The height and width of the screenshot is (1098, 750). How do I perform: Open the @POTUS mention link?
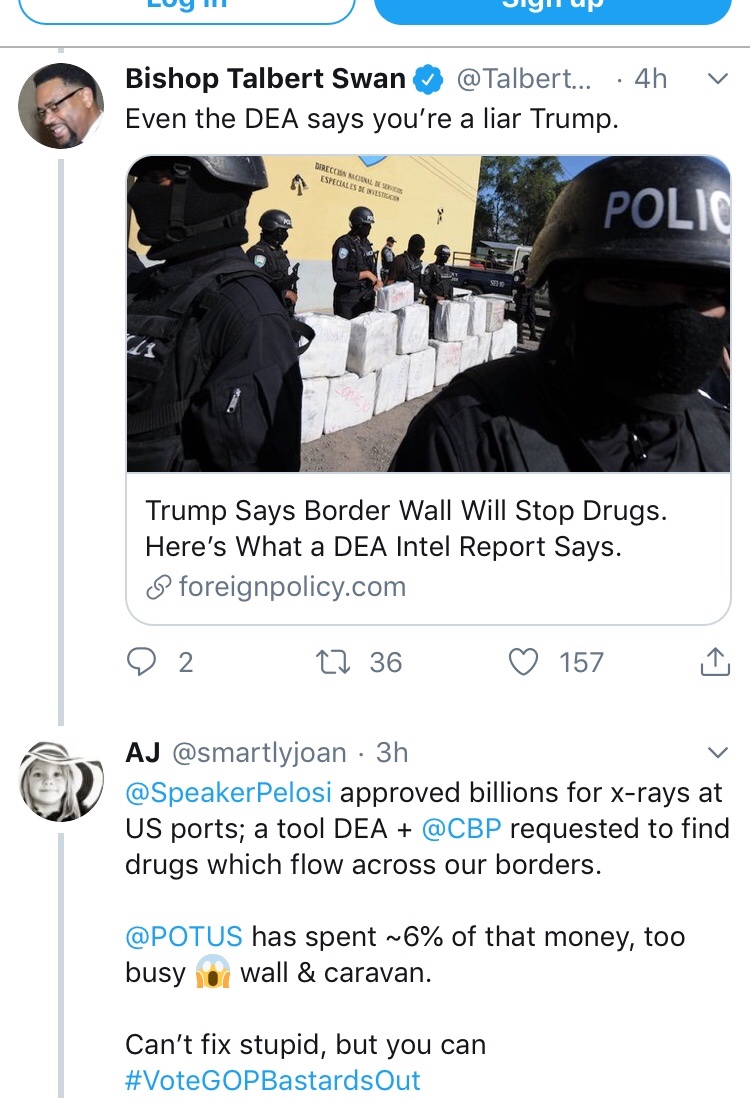(184, 937)
